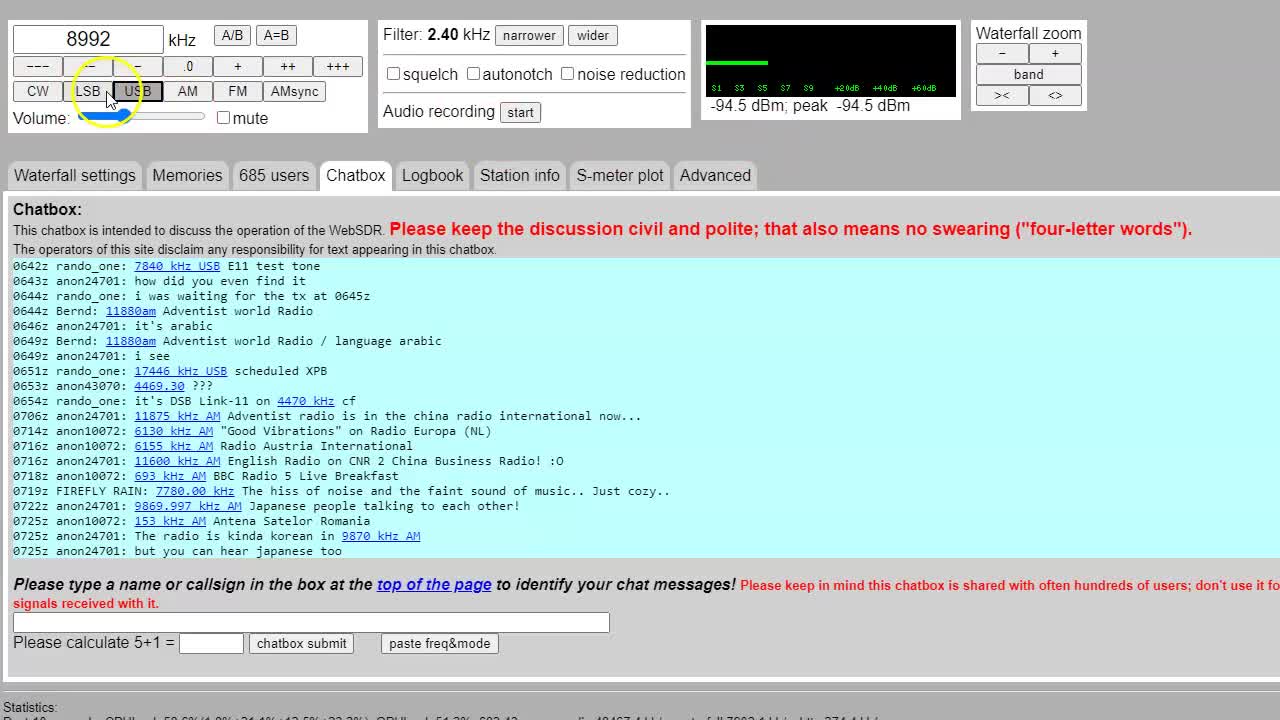This screenshot has width=1280, height=720.
Task: Open the Advanced tab
Action: coord(715,175)
